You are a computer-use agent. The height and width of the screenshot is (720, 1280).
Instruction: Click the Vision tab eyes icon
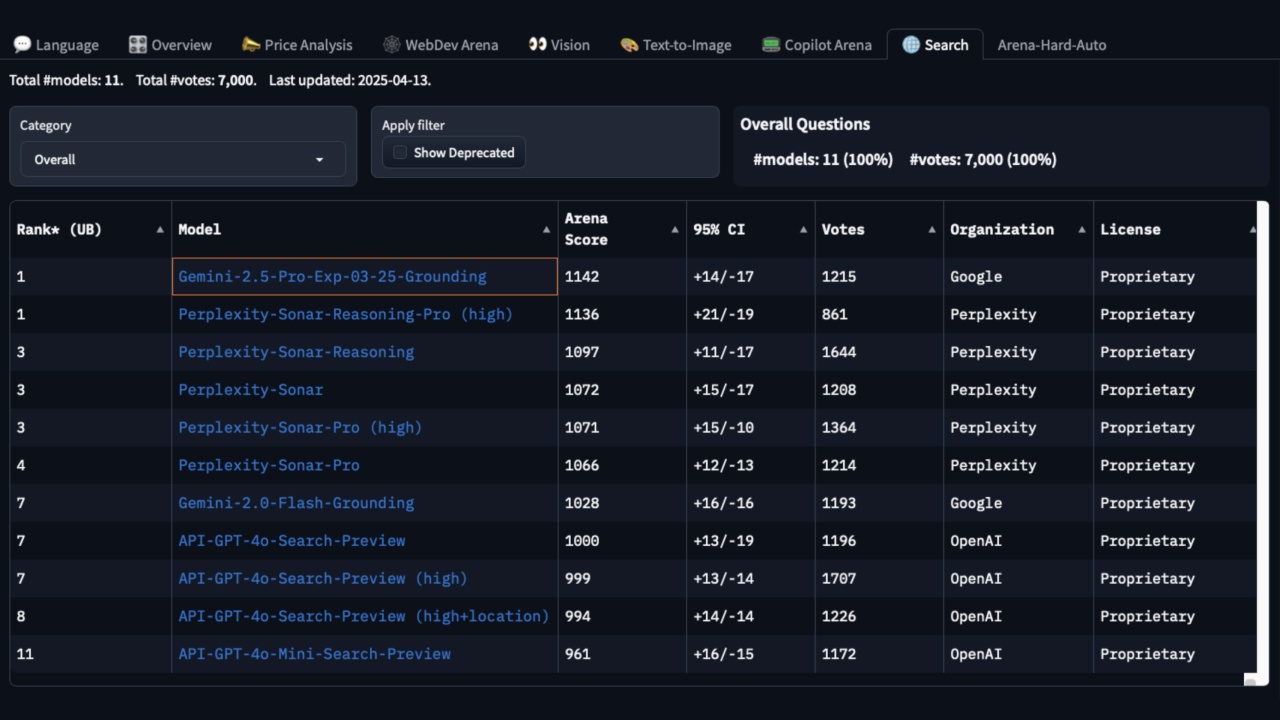(x=537, y=45)
